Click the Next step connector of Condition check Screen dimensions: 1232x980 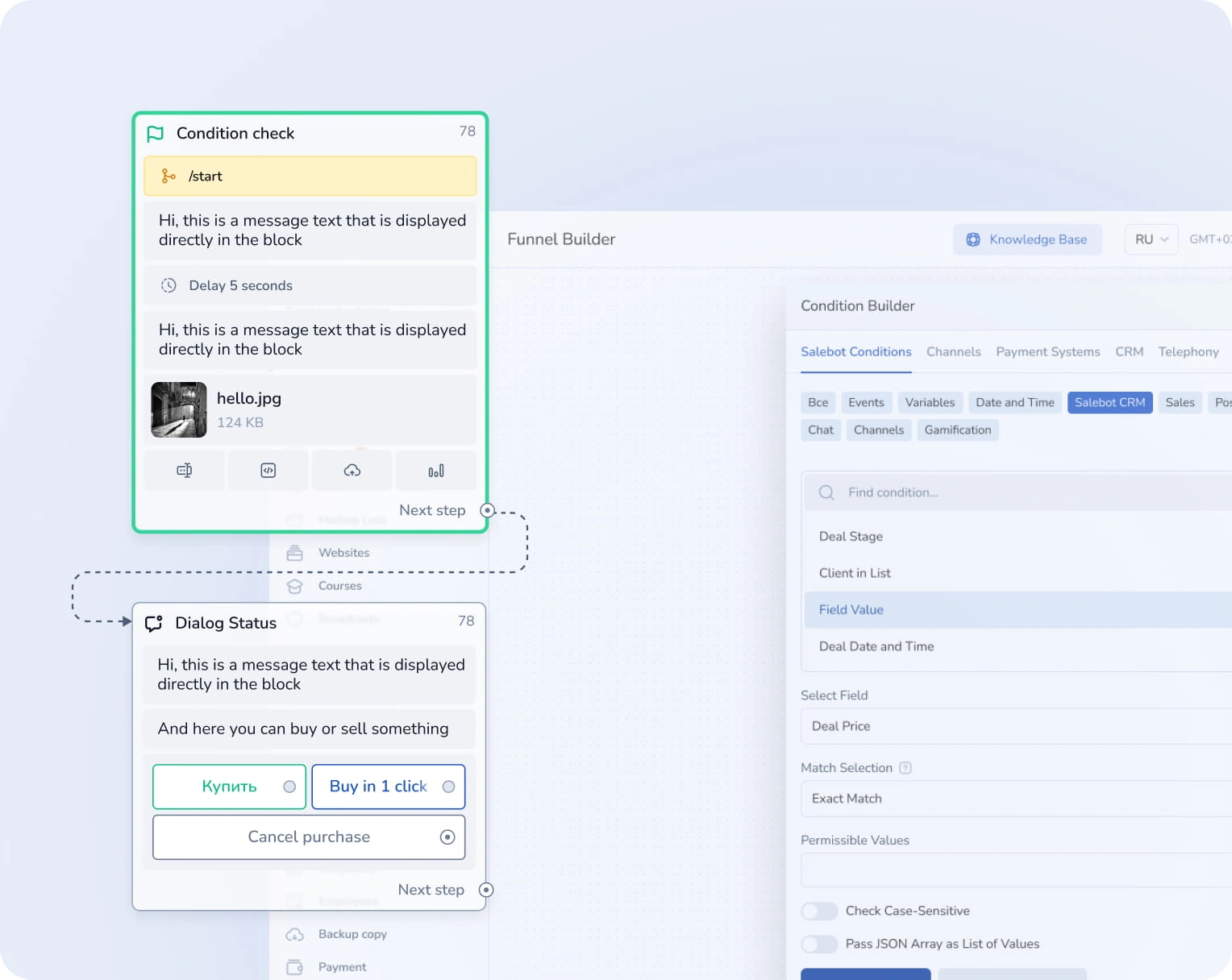click(487, 510)
